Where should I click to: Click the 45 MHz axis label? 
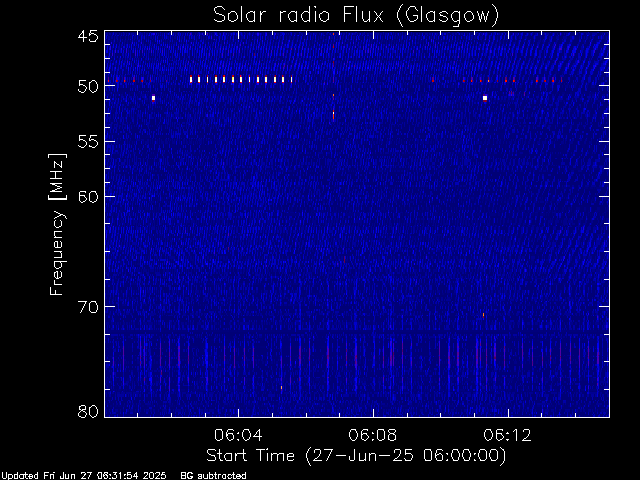(88, 36)
